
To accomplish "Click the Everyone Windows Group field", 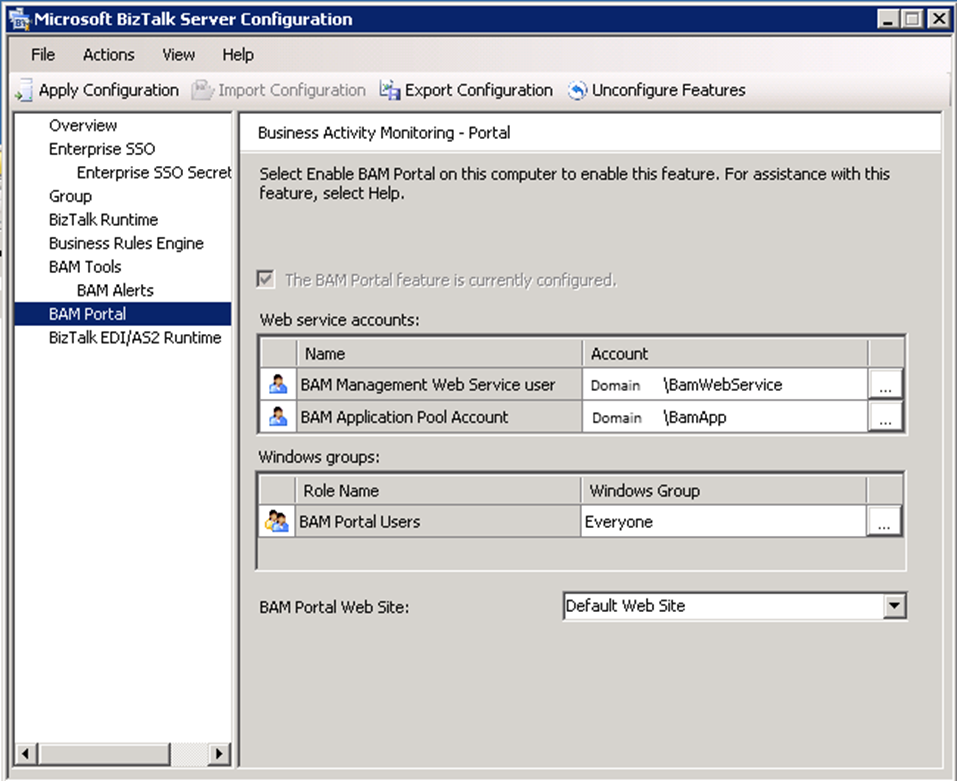I will coord(722,522).
